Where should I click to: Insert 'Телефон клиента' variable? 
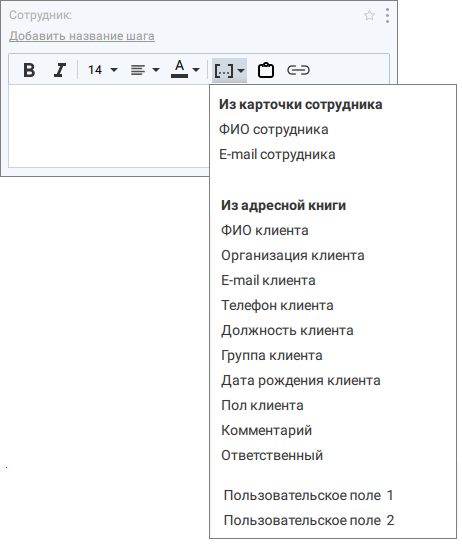[277, 305]
